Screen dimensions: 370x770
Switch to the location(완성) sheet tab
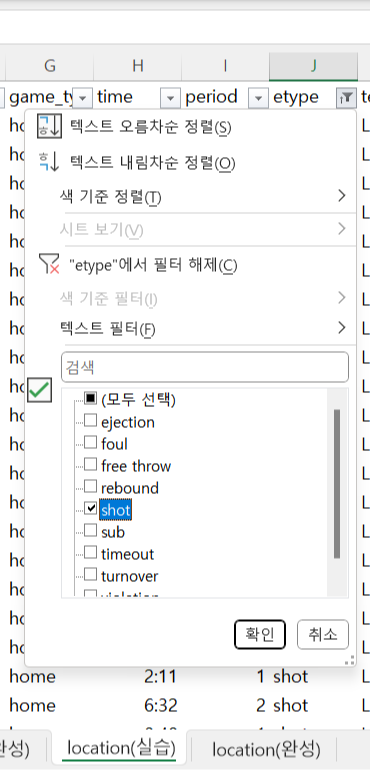[266, 749]
